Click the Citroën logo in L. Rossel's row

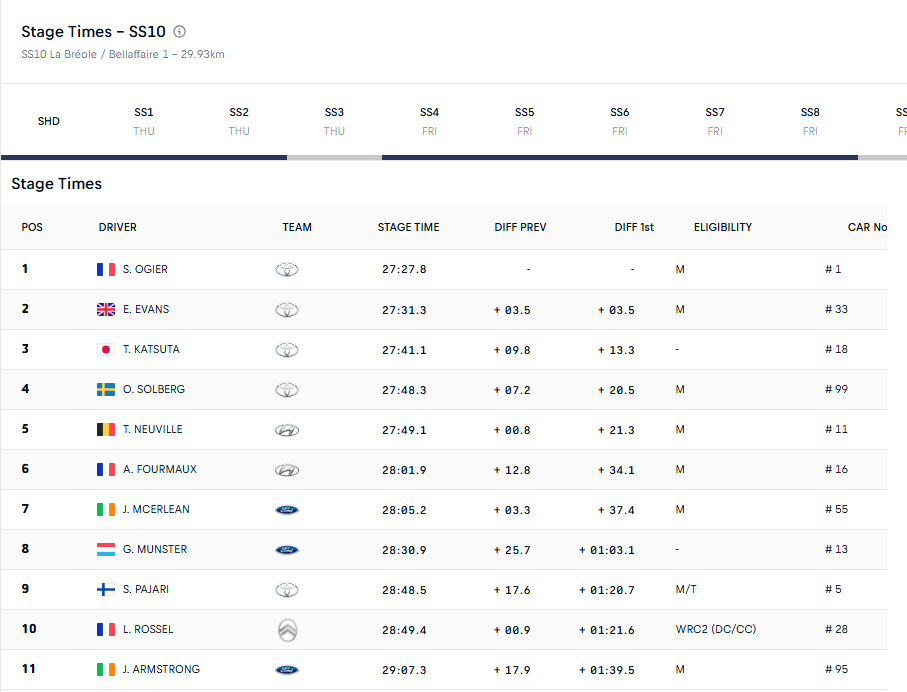point(287,630)
